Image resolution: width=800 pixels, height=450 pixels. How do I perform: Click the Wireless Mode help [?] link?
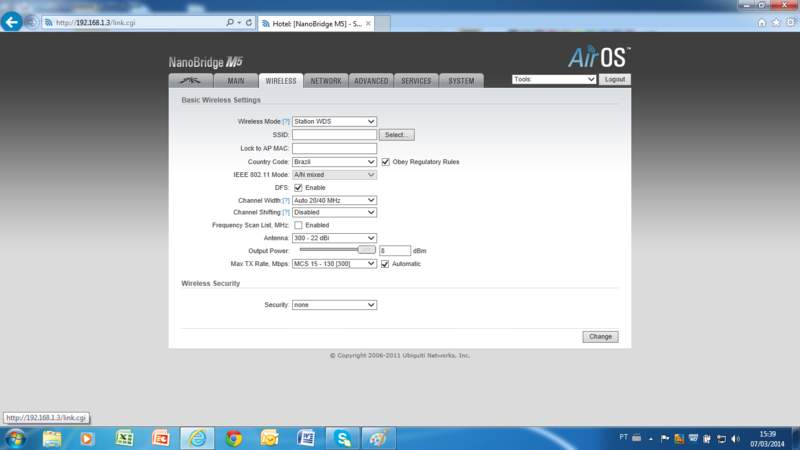point(286,121)
